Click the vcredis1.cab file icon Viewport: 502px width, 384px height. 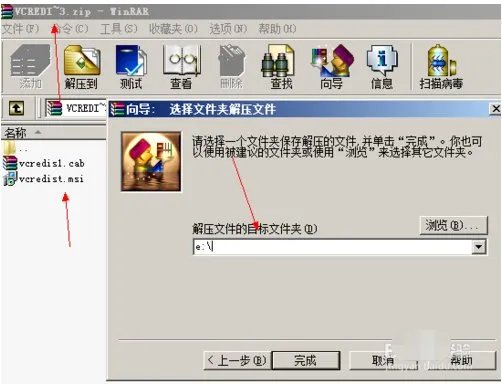pyautogui.click(x=9, y=163)
